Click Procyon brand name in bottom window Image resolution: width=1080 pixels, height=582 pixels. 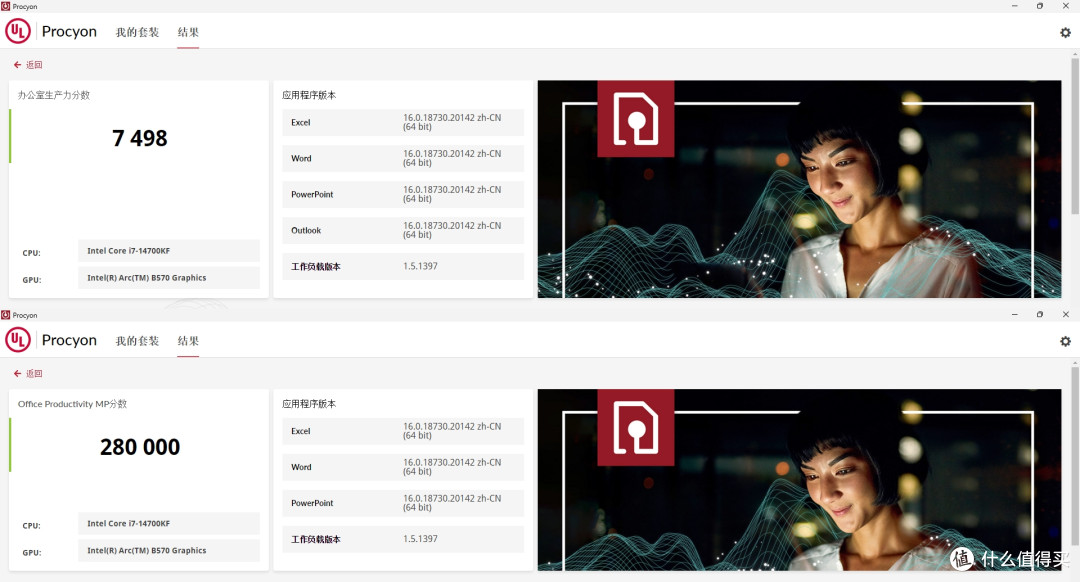(69, 340)
